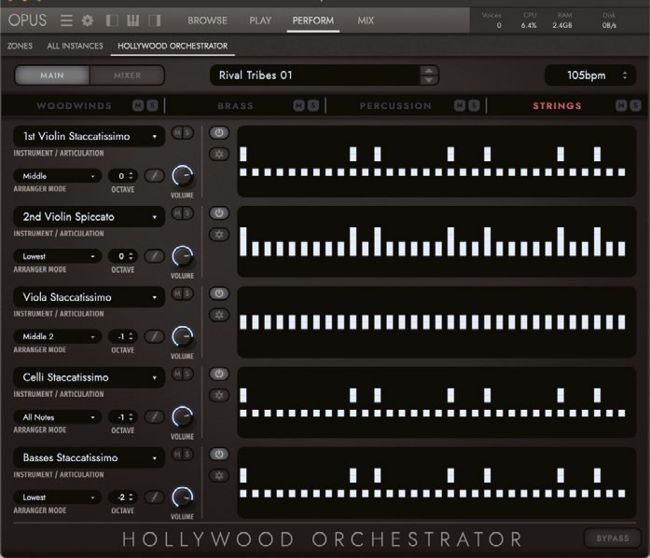Viewport: 650px width, 558px height.
Task: Open settings gear for 1st Violin pattern
Action: click(x=219, y=154)
